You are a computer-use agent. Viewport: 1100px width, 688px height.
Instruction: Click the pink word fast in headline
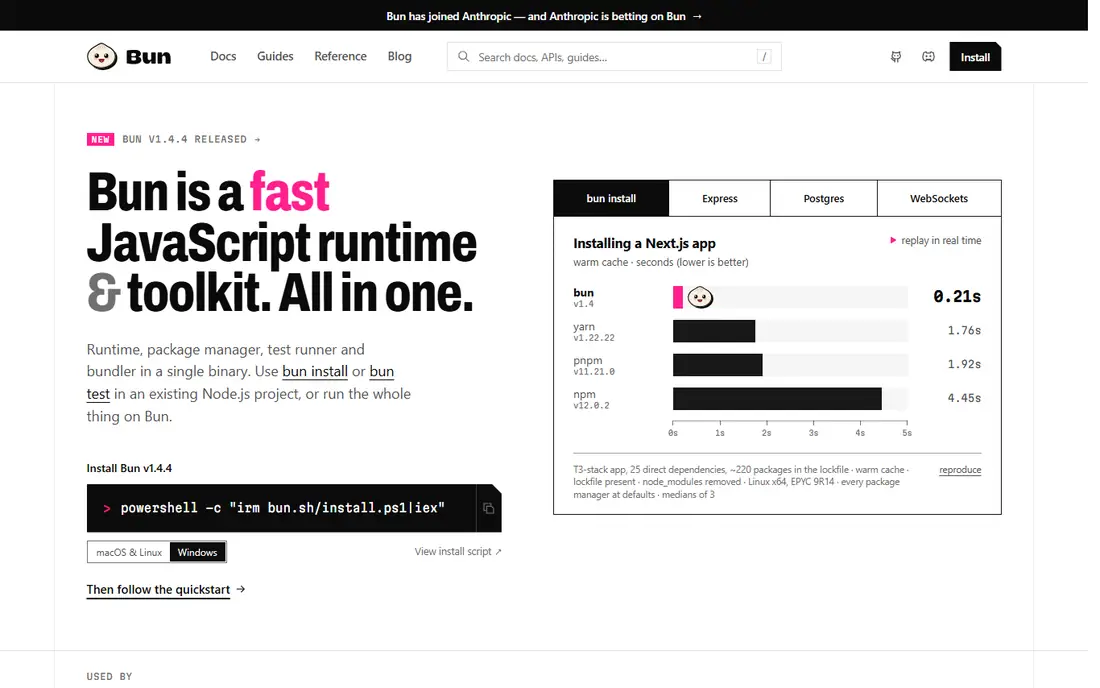290,191
